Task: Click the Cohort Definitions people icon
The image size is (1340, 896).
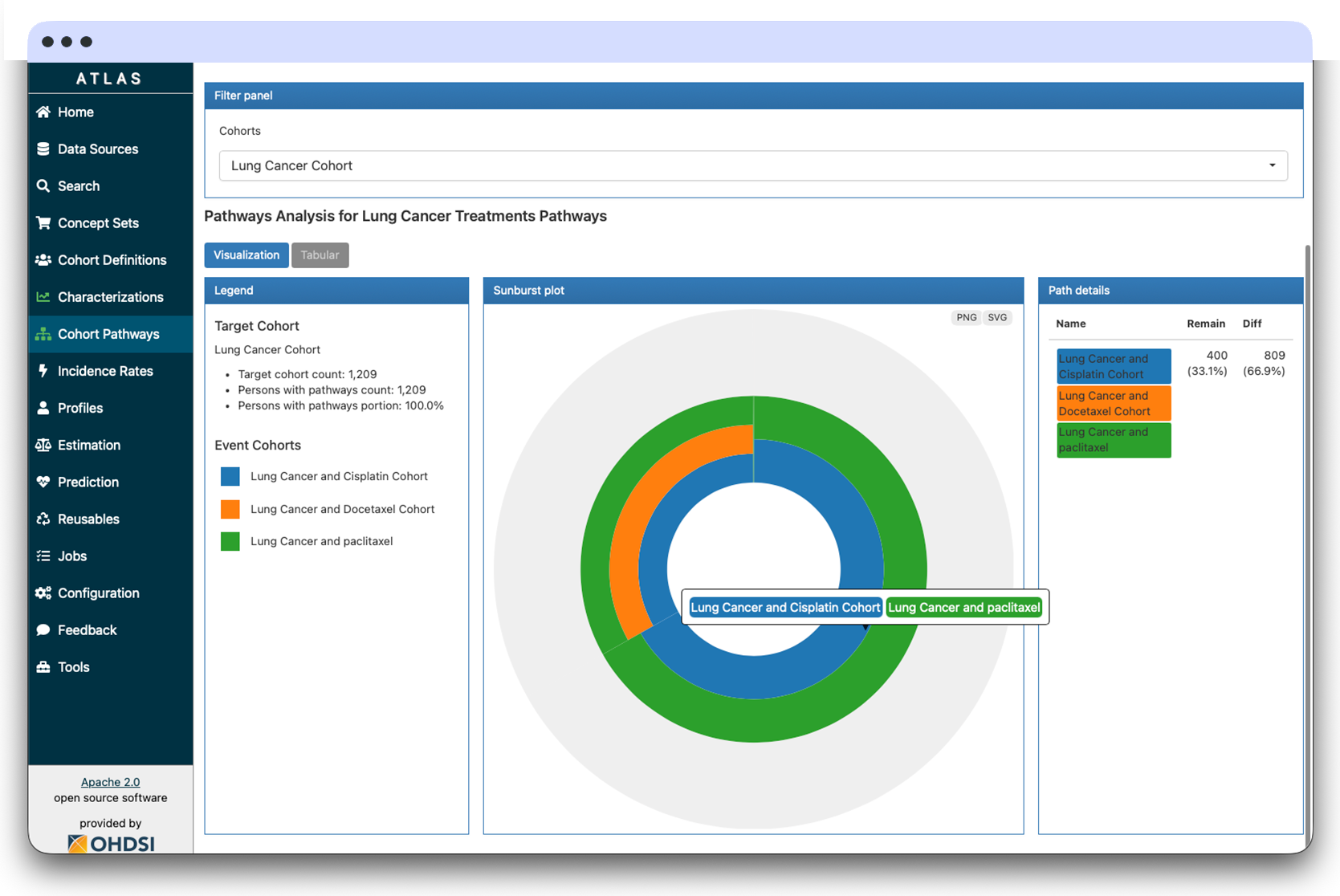Action: click(x=43, y=259)
